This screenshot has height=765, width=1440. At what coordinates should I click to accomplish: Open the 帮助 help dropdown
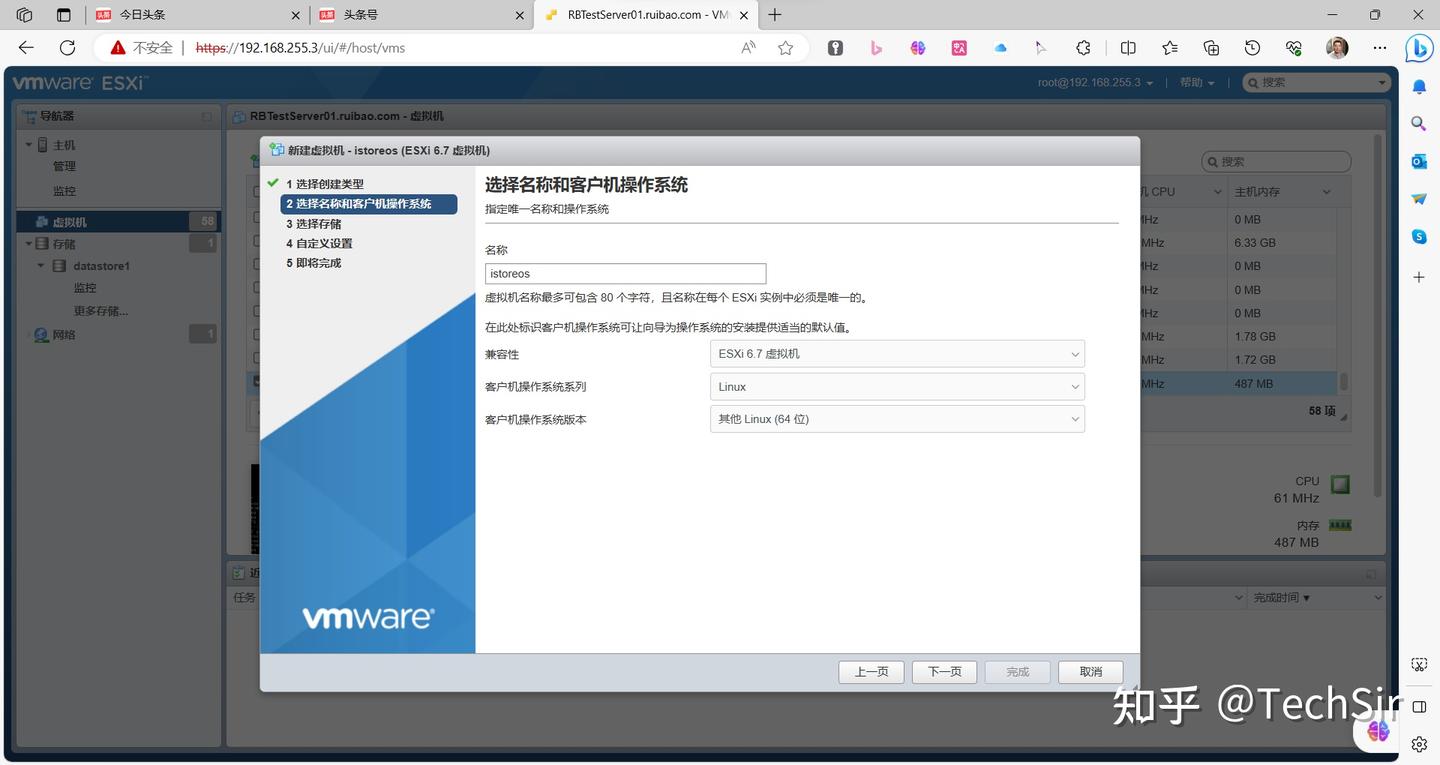pos(1197,82)
